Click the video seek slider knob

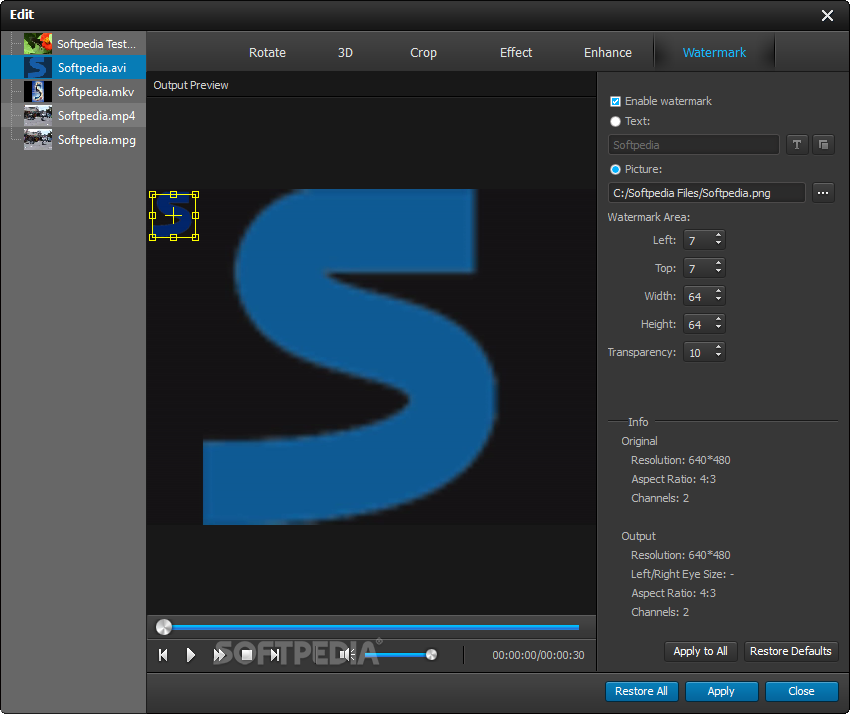click(x=164, y=627)
